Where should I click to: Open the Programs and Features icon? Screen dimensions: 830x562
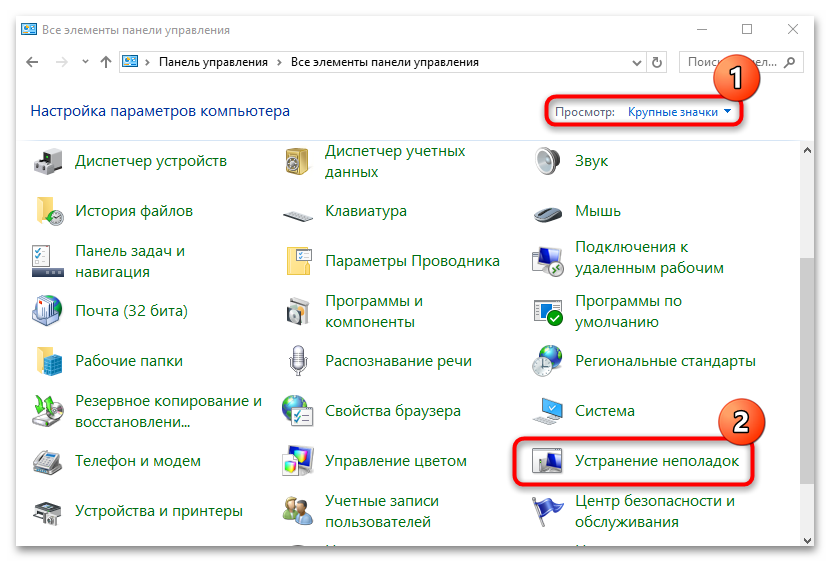point(297,312)
